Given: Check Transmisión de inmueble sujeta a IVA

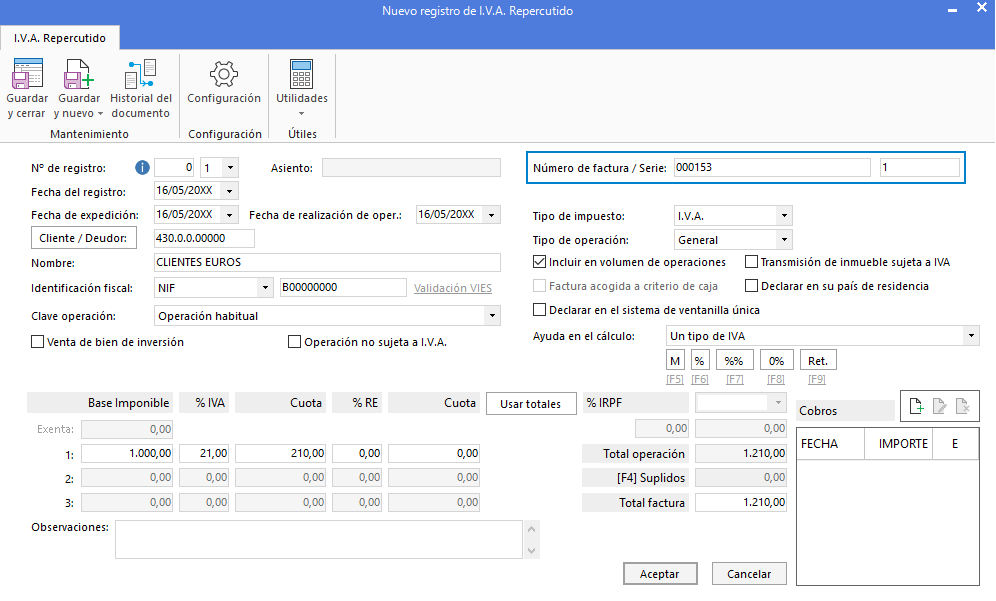Looking at the screenshot, I should [x=751, y=262].
